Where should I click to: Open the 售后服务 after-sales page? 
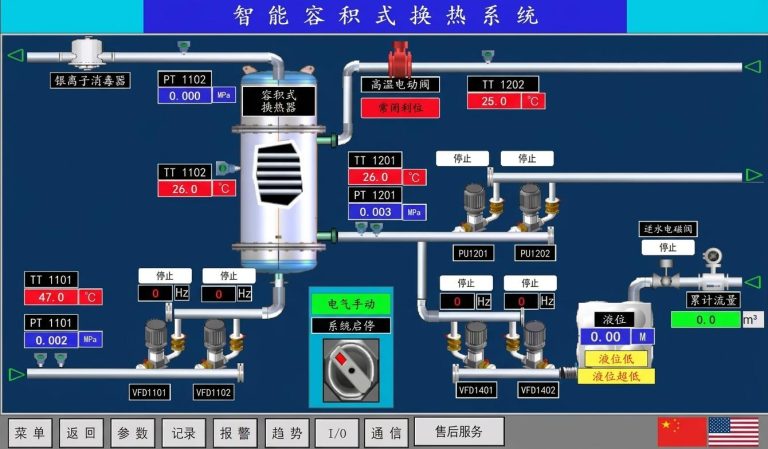459,431
